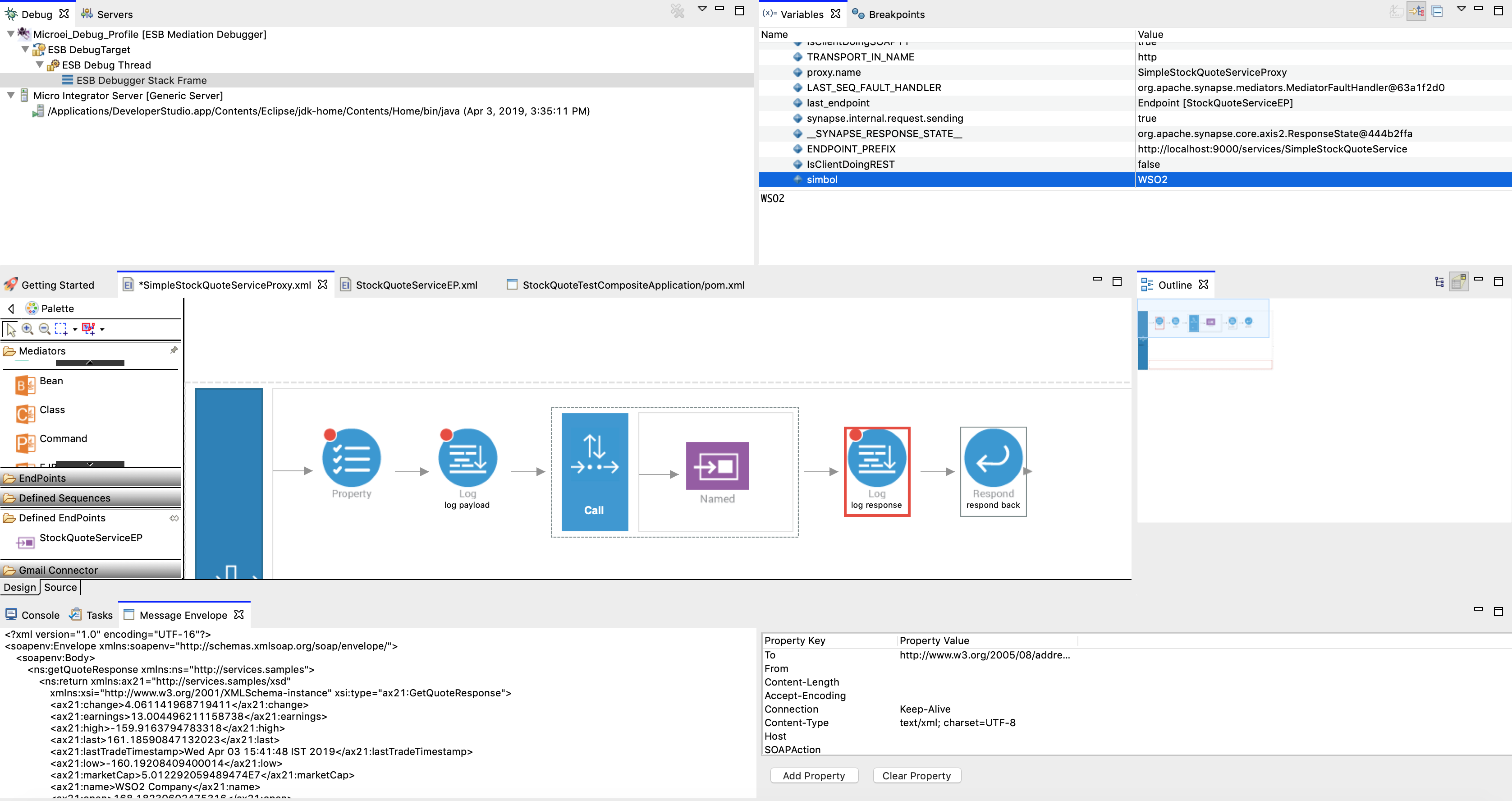Click the Outline tree-view mode icon
The image size is (1512, 801).
pos(1439,282)
